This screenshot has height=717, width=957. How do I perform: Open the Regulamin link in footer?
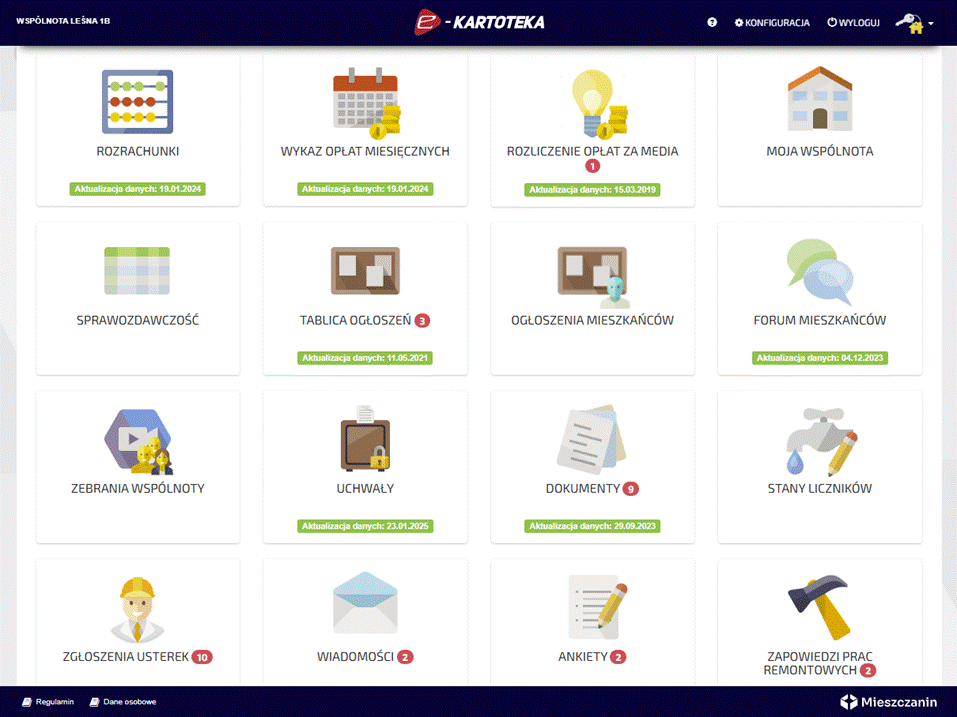tap(48, 702)
